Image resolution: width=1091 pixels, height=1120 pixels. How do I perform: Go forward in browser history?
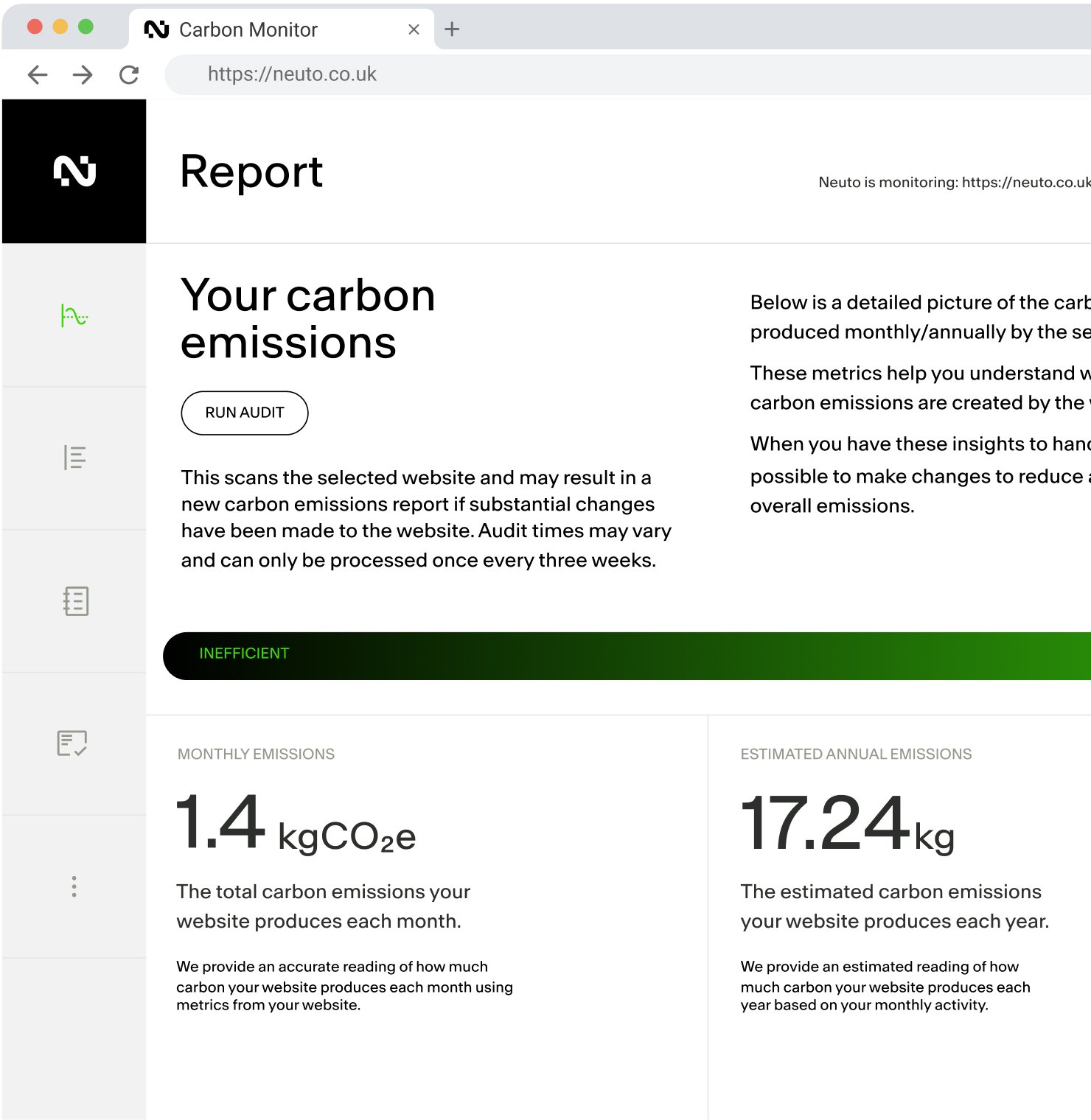point(83,74)
